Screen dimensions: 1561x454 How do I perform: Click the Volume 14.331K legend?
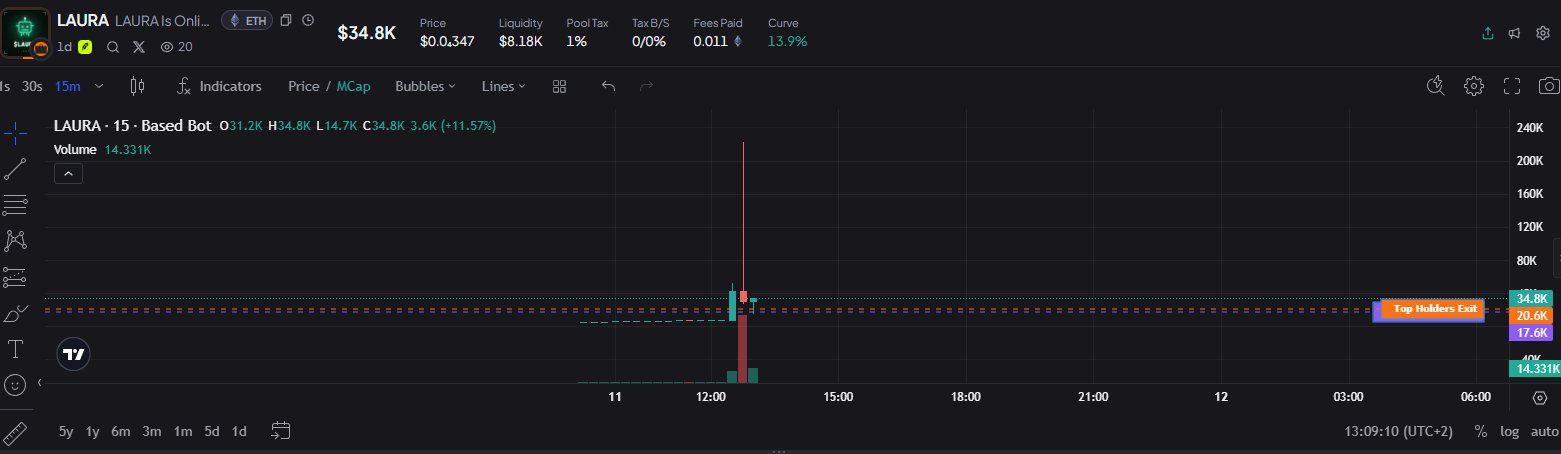coord(103,149)
